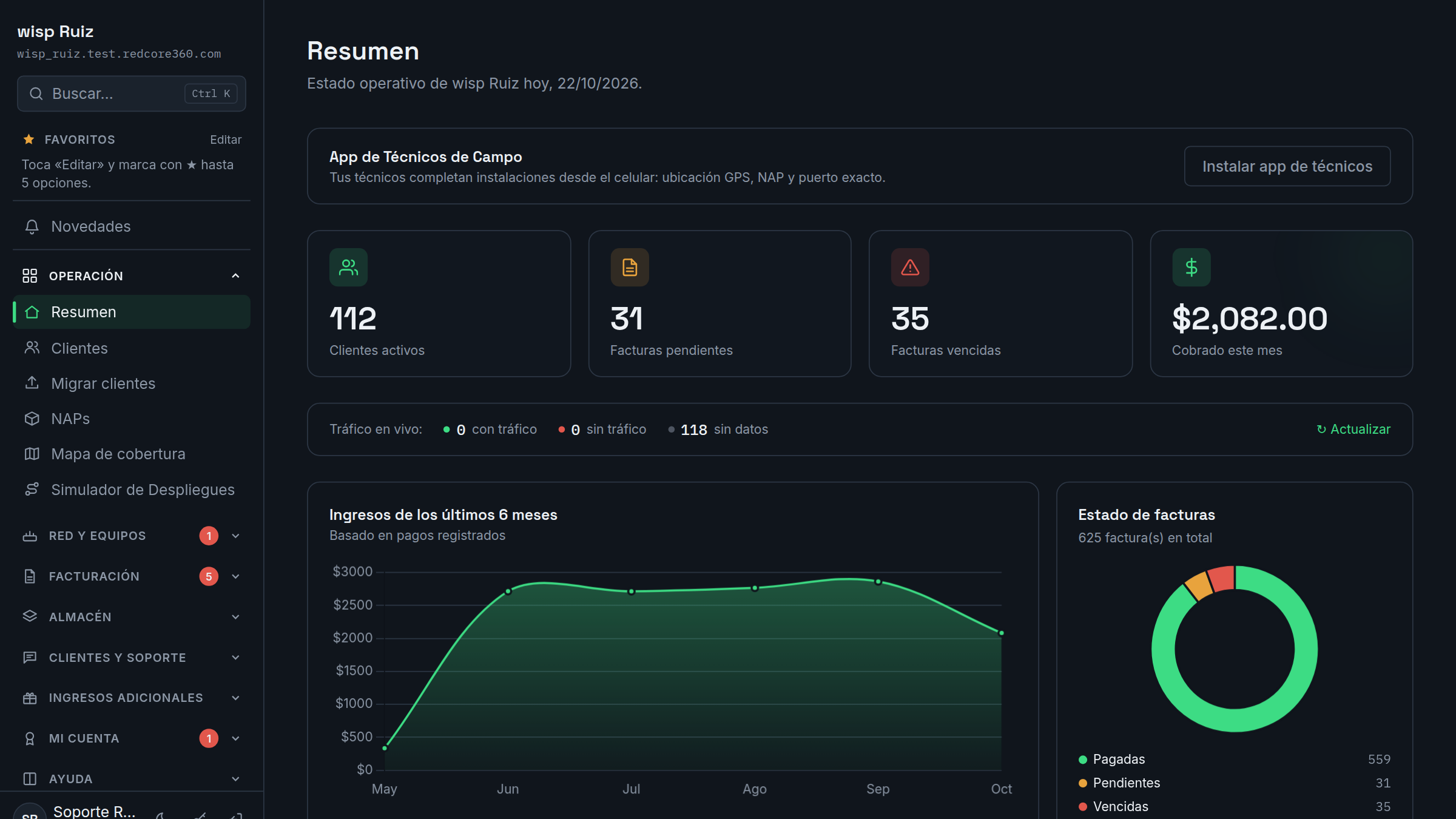The image size is (1456, 819).
Task: Click the Almacén layers icon
Action: pyautogui.click(x=30, y=616)
